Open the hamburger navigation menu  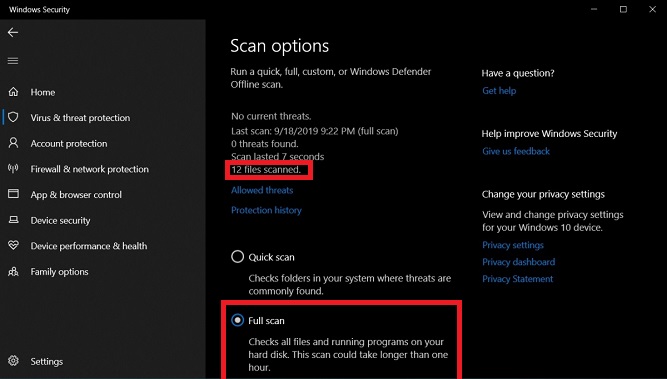tap(13, 61)
